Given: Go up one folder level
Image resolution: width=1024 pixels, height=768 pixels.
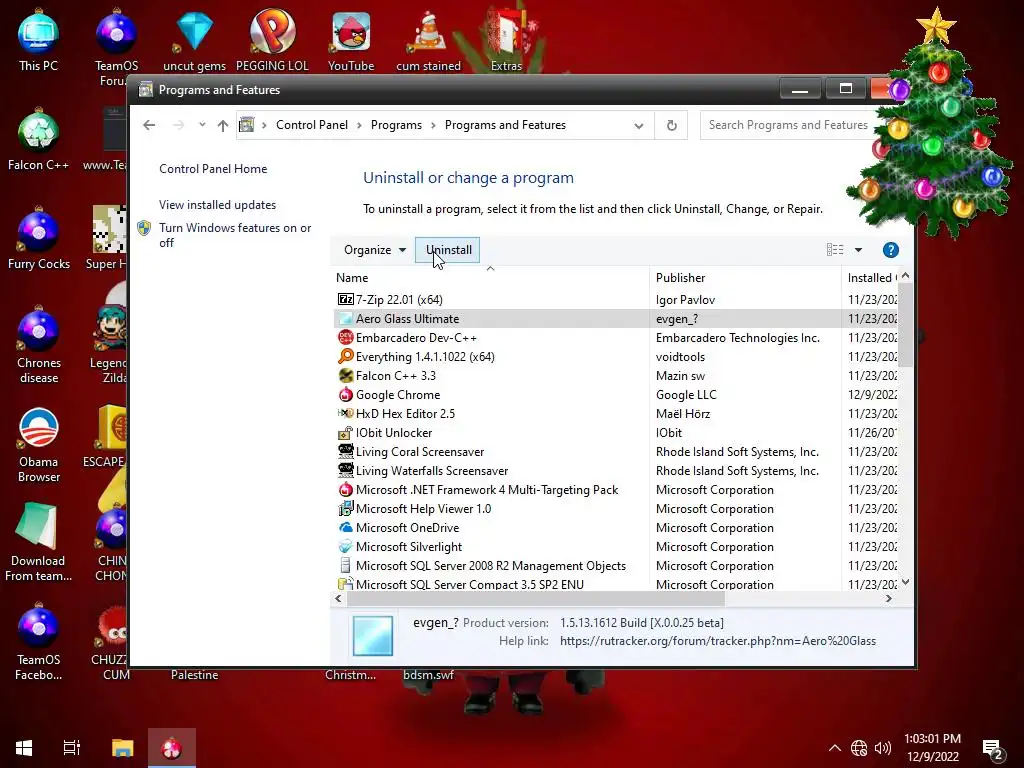Looking at the screenshot, I should pyautogui.click(x=223, y=125).
